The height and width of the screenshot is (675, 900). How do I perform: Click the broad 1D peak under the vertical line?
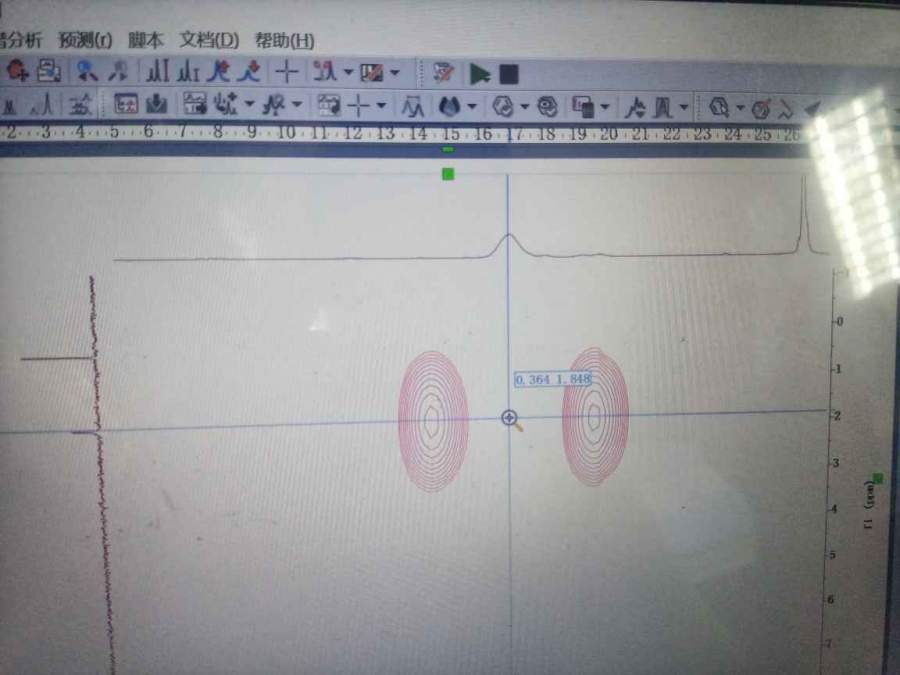pos(509,245)
